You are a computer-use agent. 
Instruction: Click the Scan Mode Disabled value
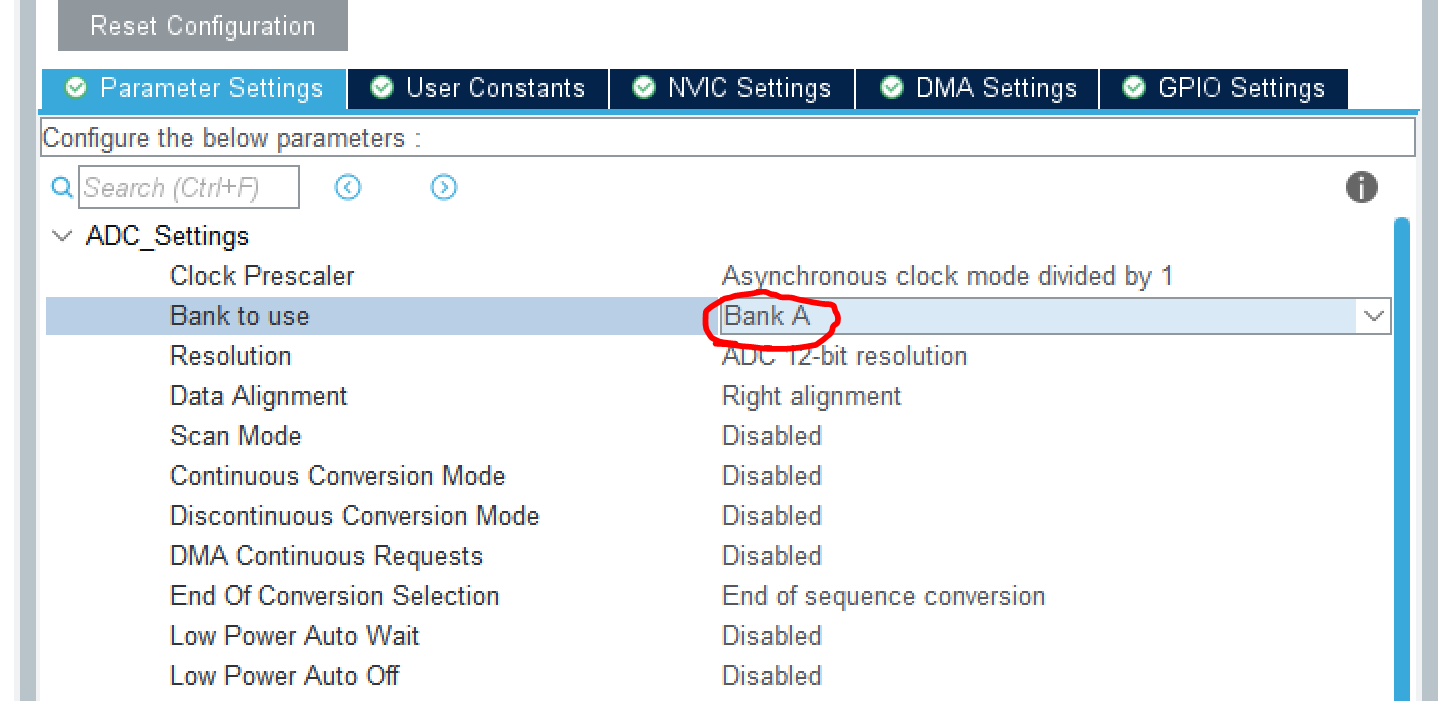click(x=772, y=436)
